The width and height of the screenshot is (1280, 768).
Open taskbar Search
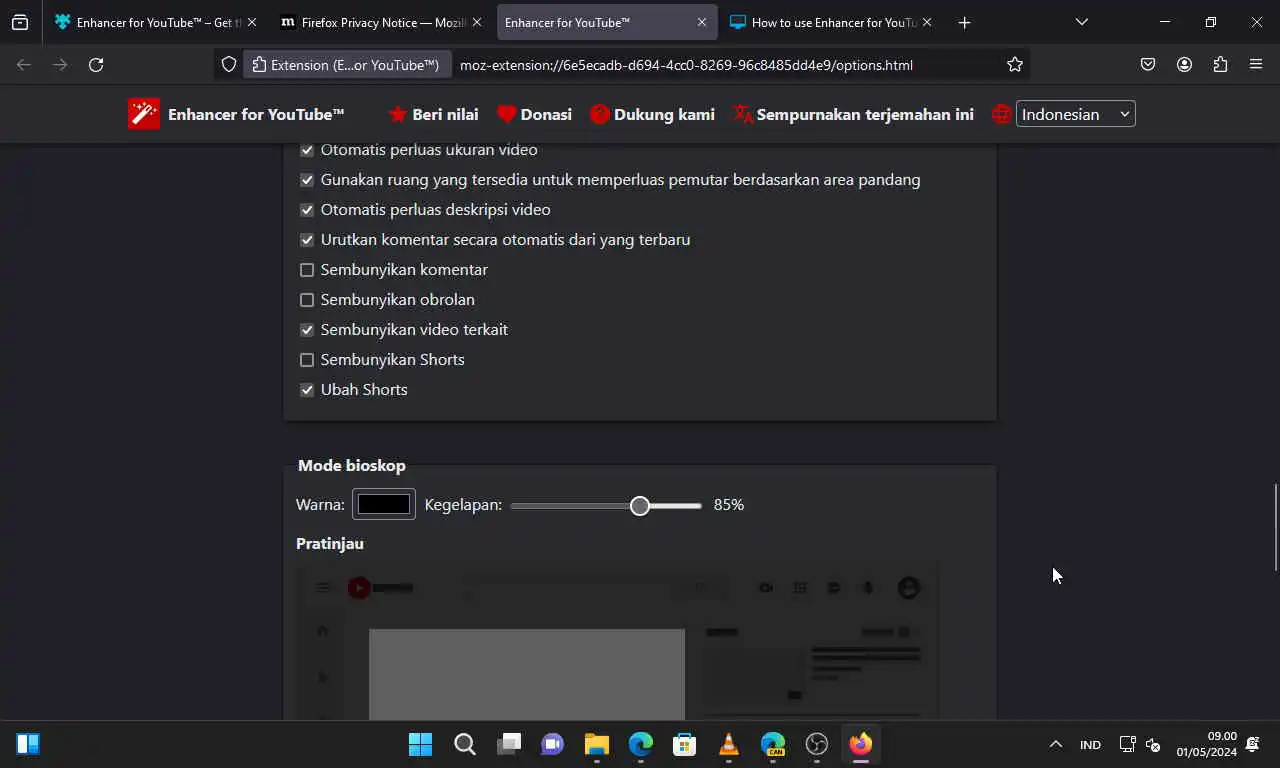coord(464,744)
